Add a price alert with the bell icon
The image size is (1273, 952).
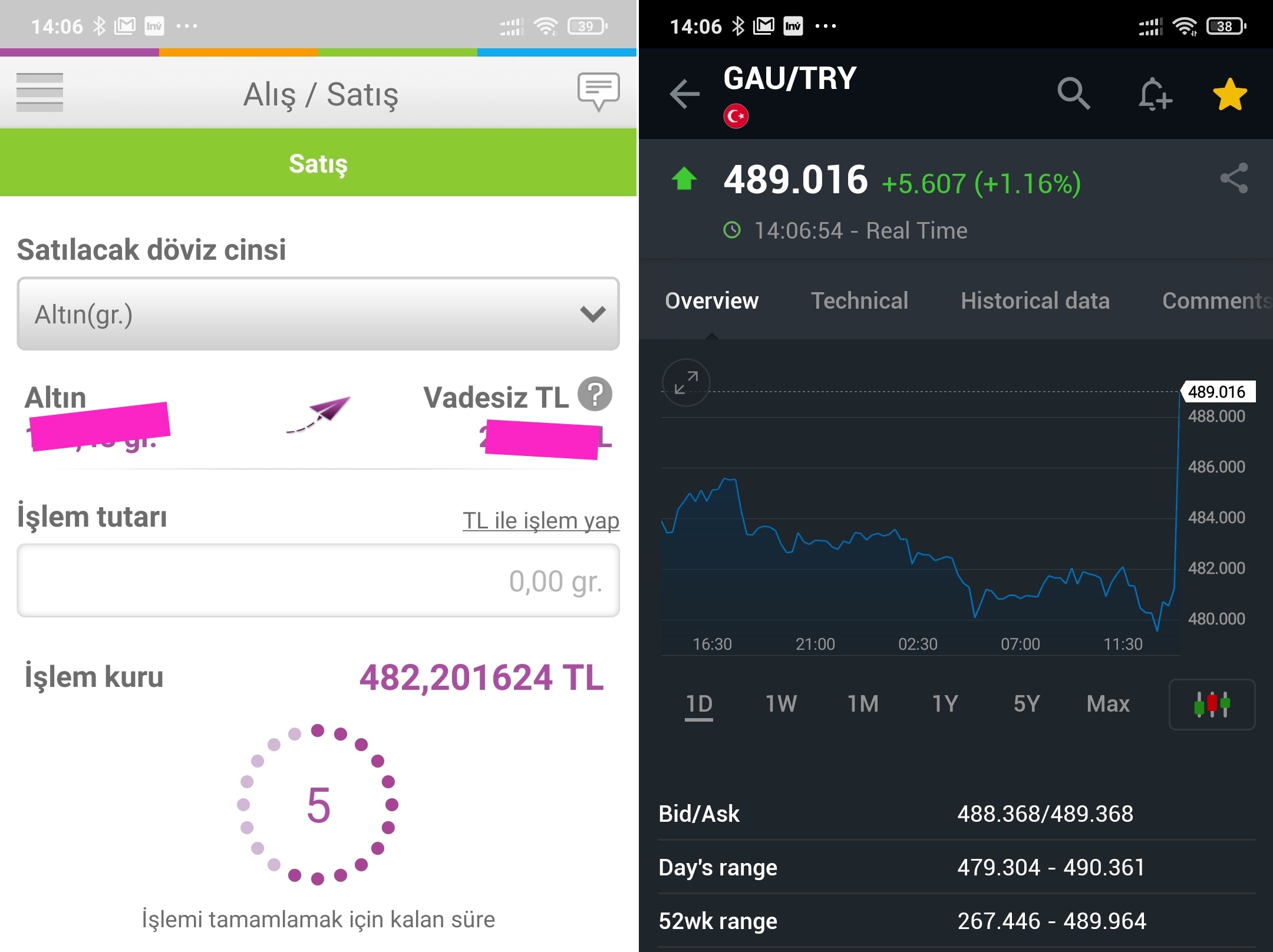point(1155,94)
